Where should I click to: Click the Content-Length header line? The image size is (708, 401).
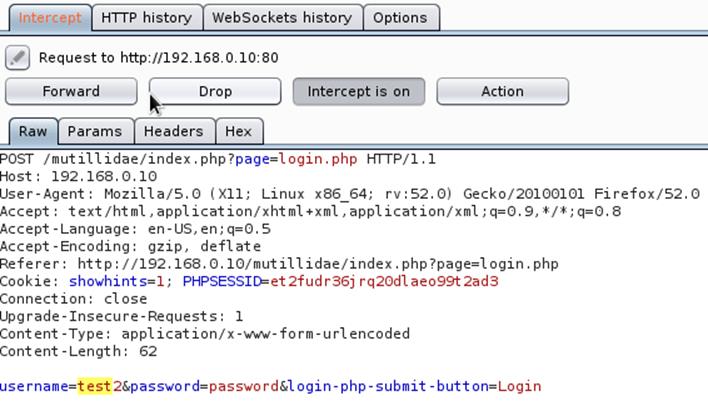[x=78, y=351]
